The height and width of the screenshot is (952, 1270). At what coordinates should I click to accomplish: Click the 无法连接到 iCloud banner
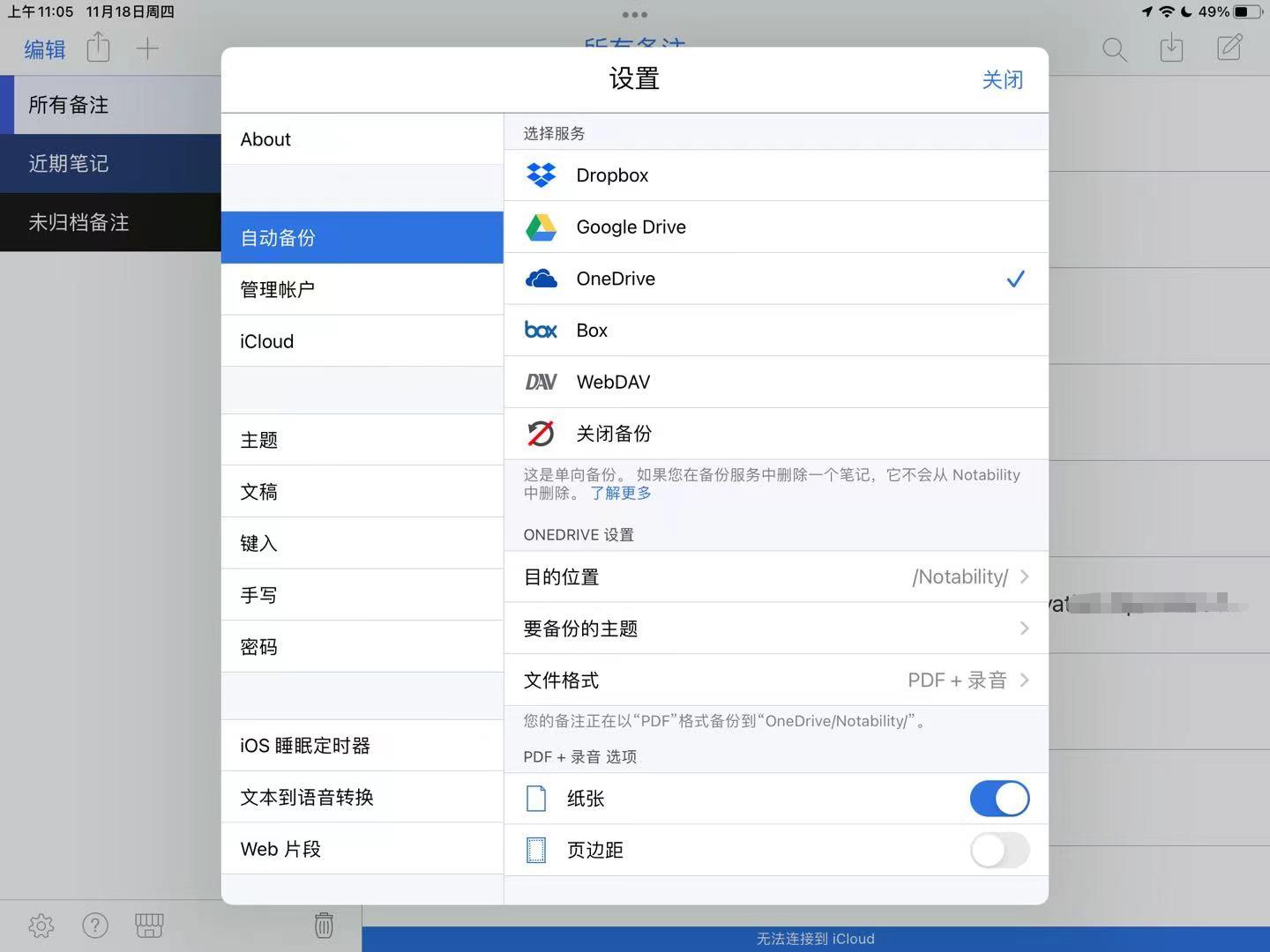coord(813,938)
